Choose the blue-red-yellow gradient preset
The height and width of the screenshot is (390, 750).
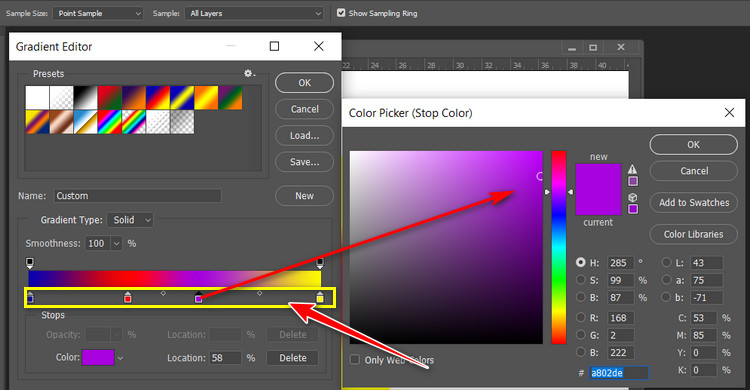click(x=158, y=98)
